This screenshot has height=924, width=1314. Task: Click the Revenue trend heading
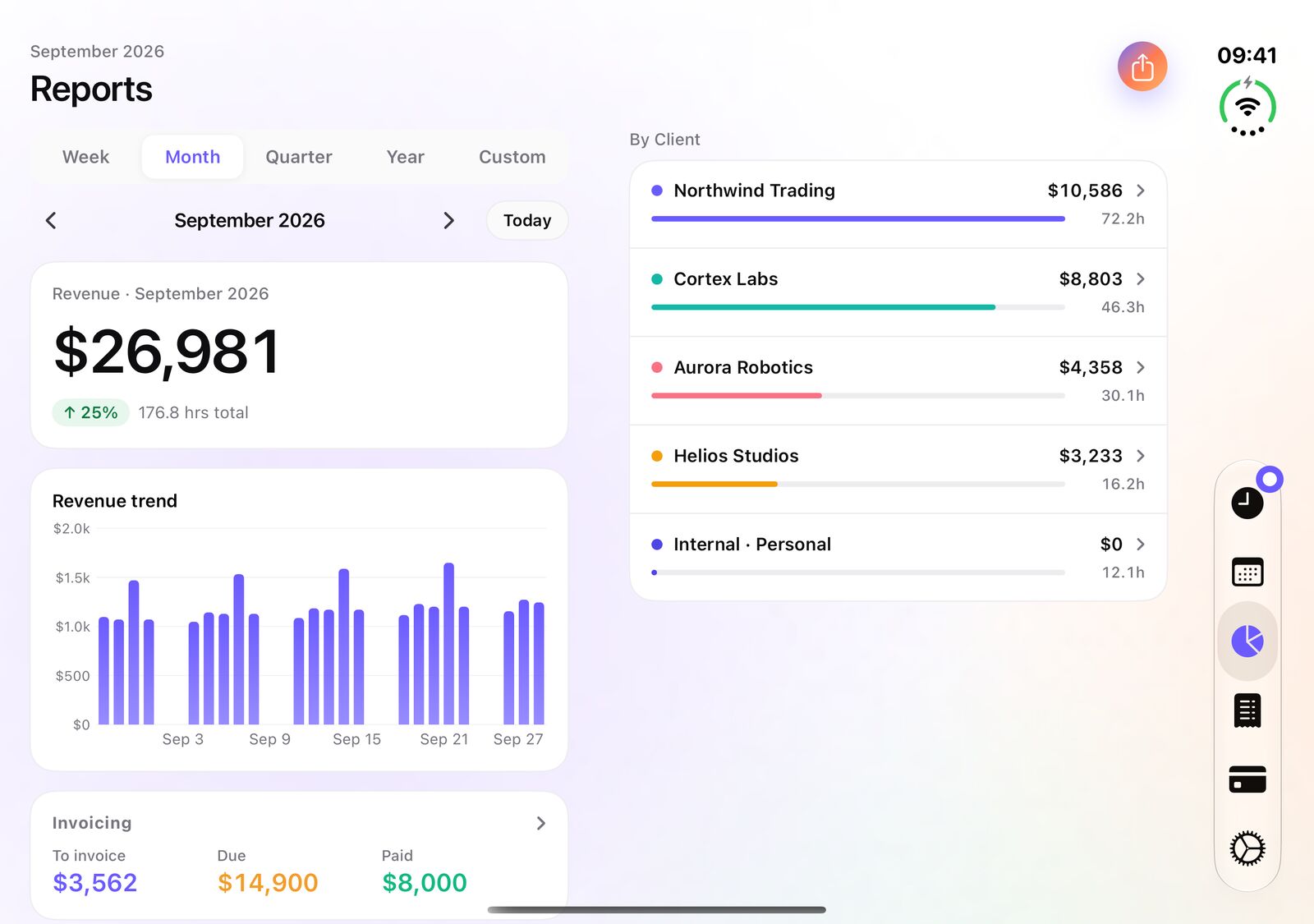[115, 501]
